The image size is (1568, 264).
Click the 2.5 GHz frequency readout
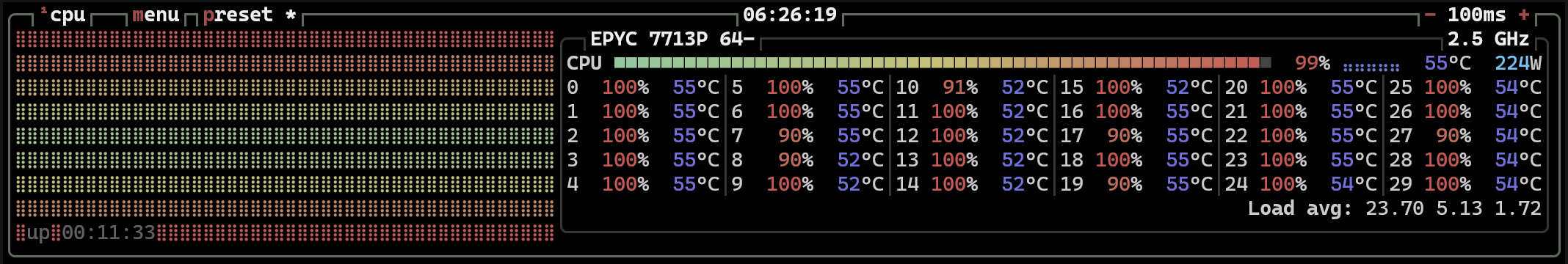pyautogui.click(x=1488, y=39)
